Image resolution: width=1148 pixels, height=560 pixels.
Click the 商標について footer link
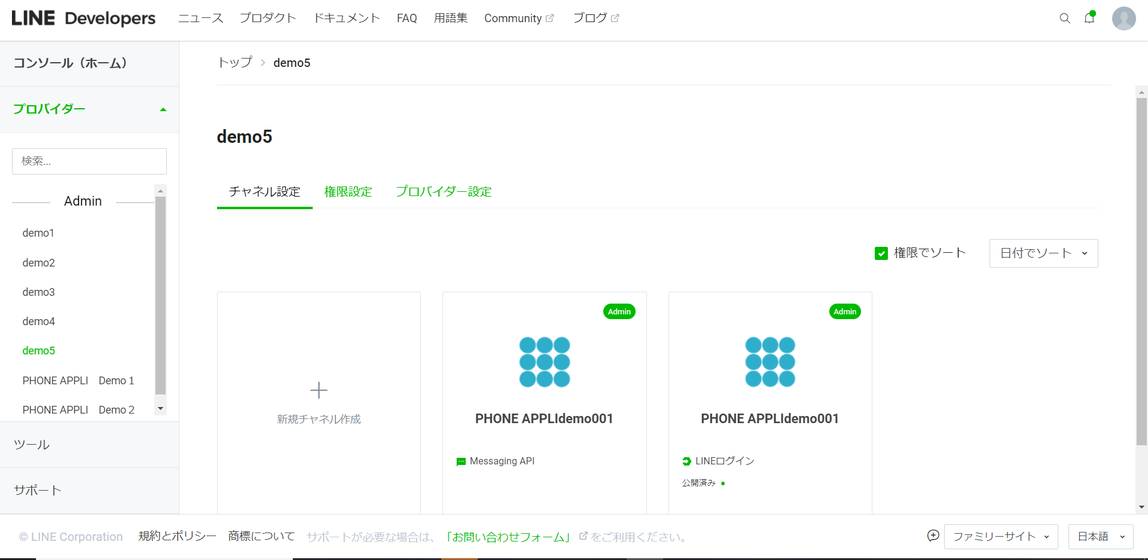(261, 537)
